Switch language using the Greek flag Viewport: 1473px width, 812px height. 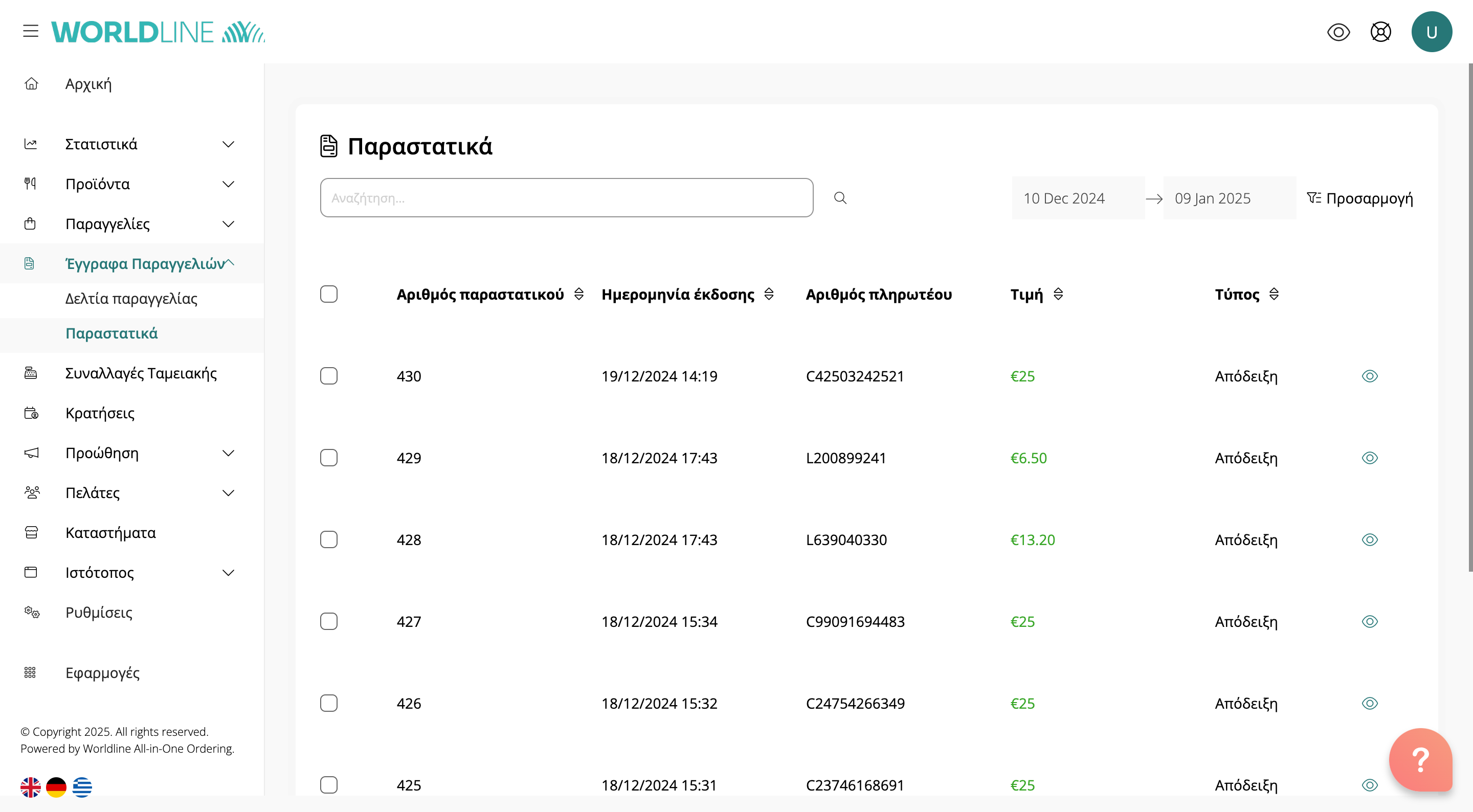click(x=82, y=787)
